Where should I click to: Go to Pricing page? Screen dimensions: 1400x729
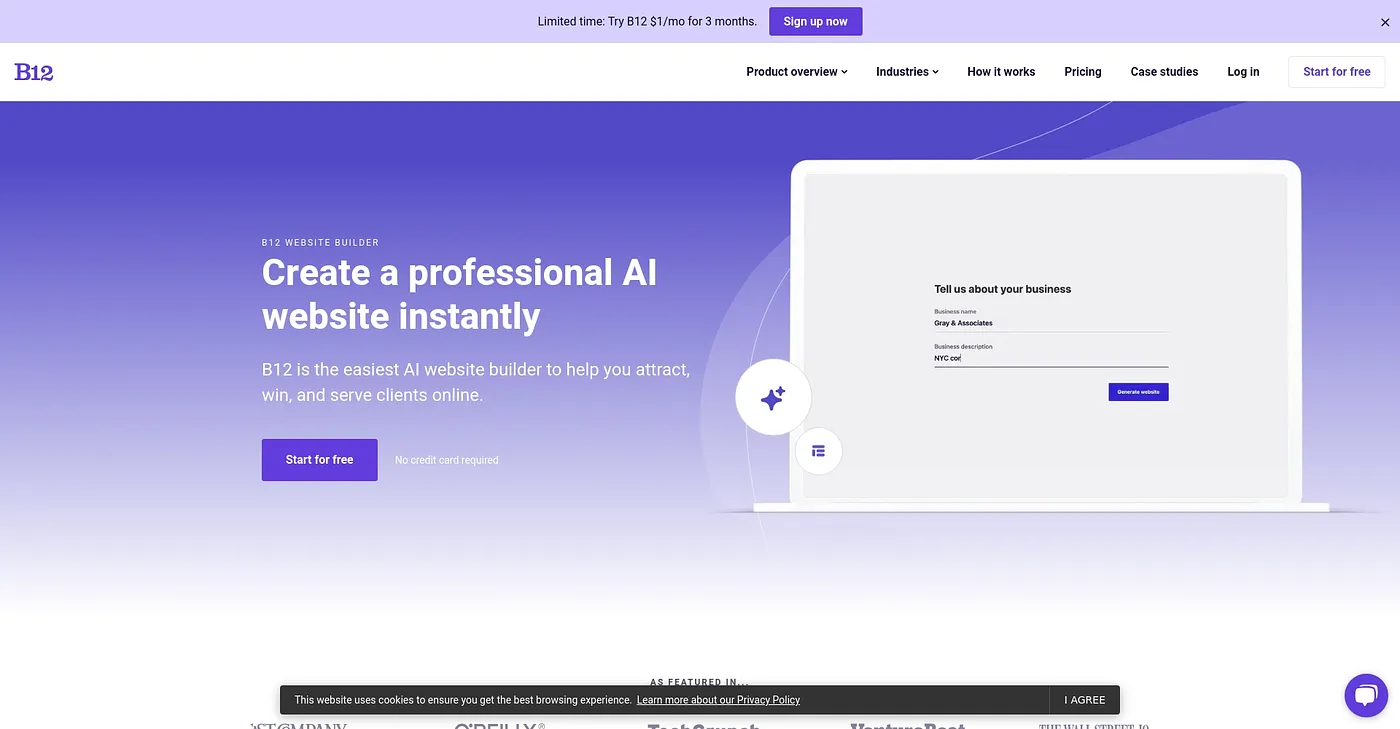tap(1083, 72)
